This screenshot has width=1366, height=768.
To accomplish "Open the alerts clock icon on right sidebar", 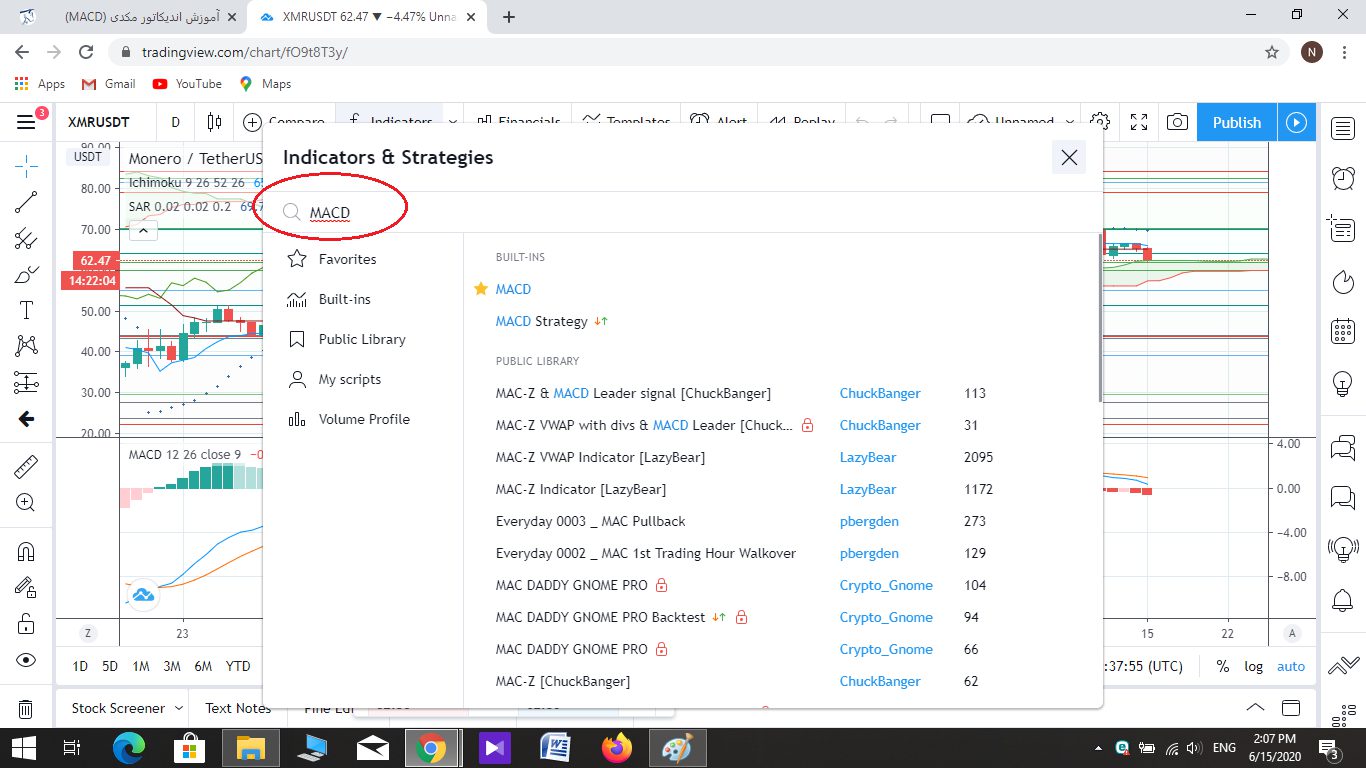I will (x=1342, y=178).
